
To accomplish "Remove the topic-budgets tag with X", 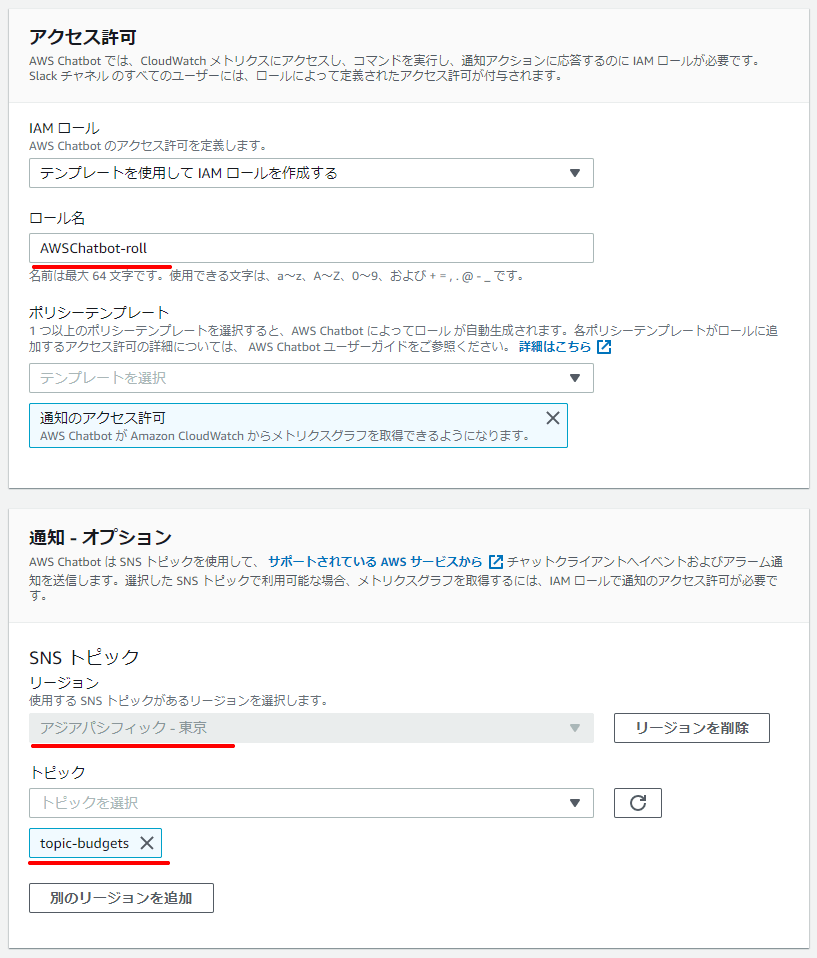I will pyautogui.click(x=147, y=843).
